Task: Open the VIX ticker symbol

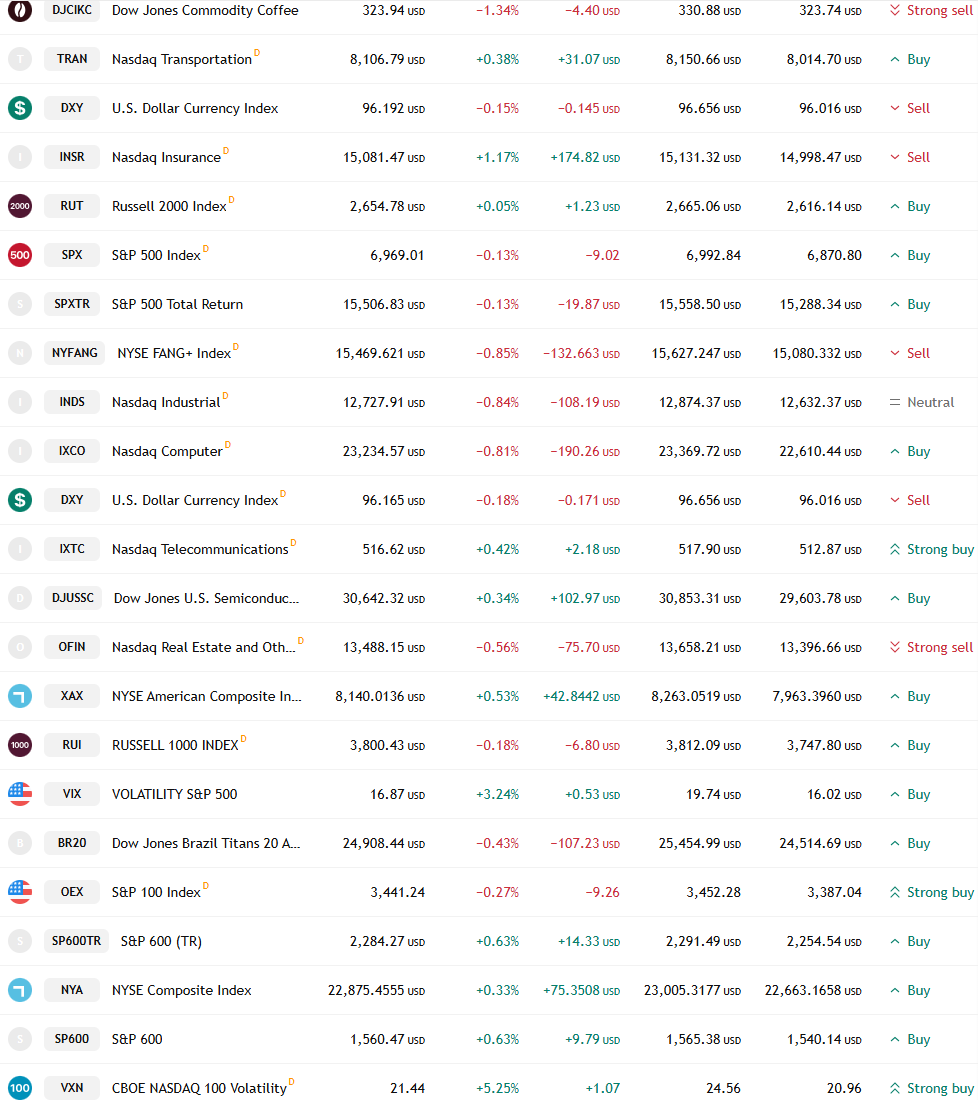Action: [x=72, y=794]
